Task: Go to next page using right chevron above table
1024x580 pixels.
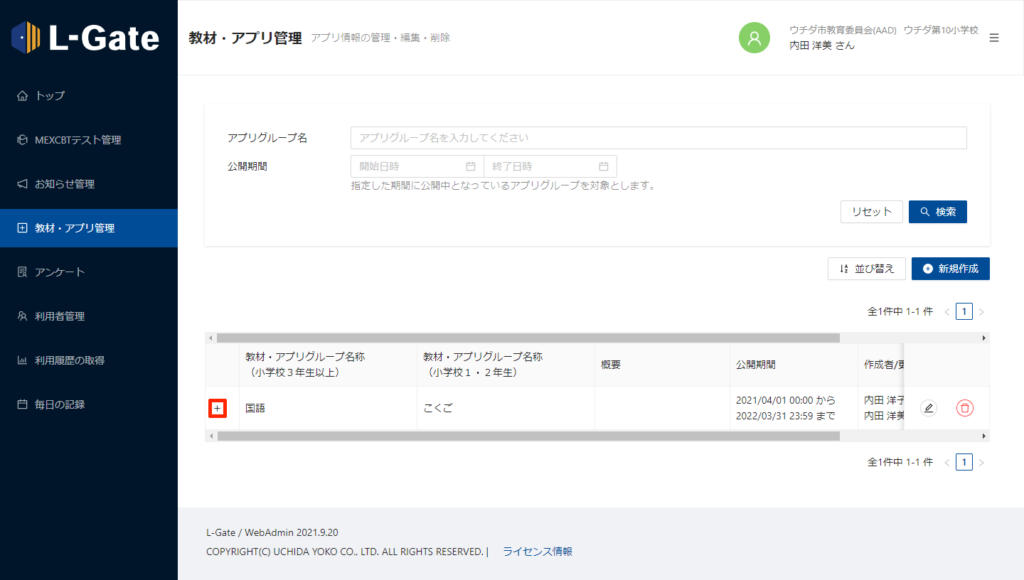Action: pos(982,312)
